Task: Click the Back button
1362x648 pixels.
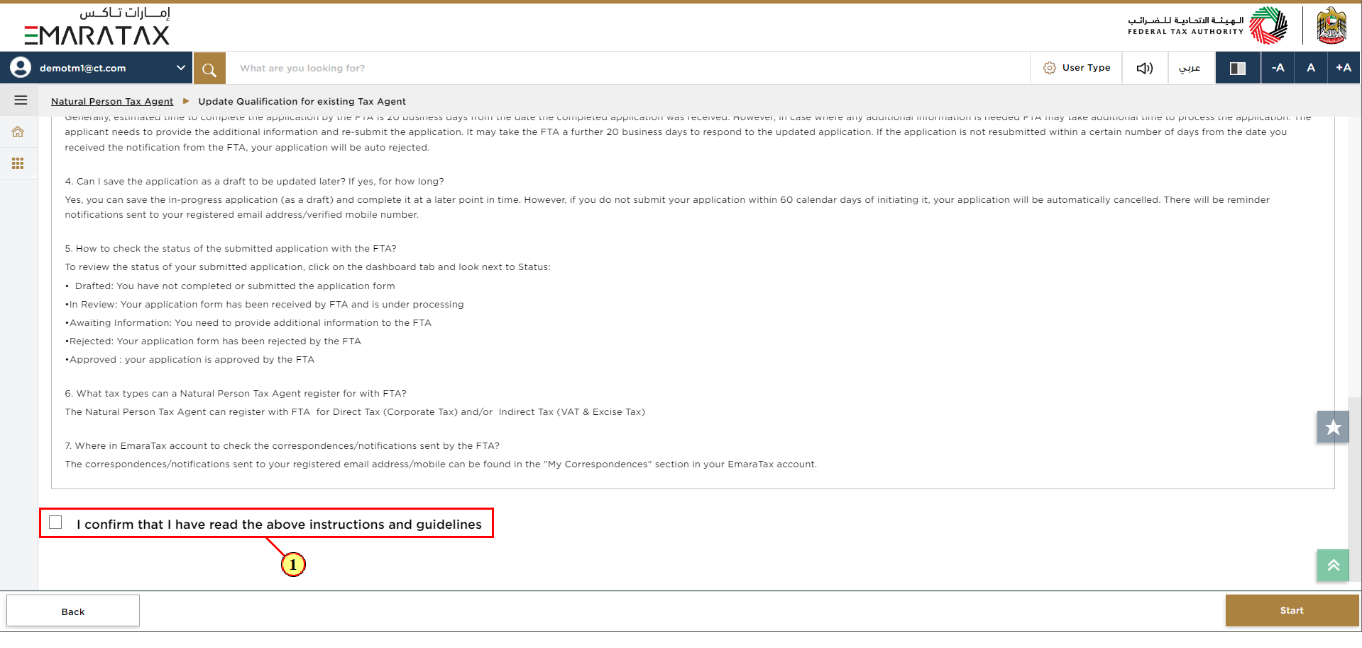Action: 73,611
